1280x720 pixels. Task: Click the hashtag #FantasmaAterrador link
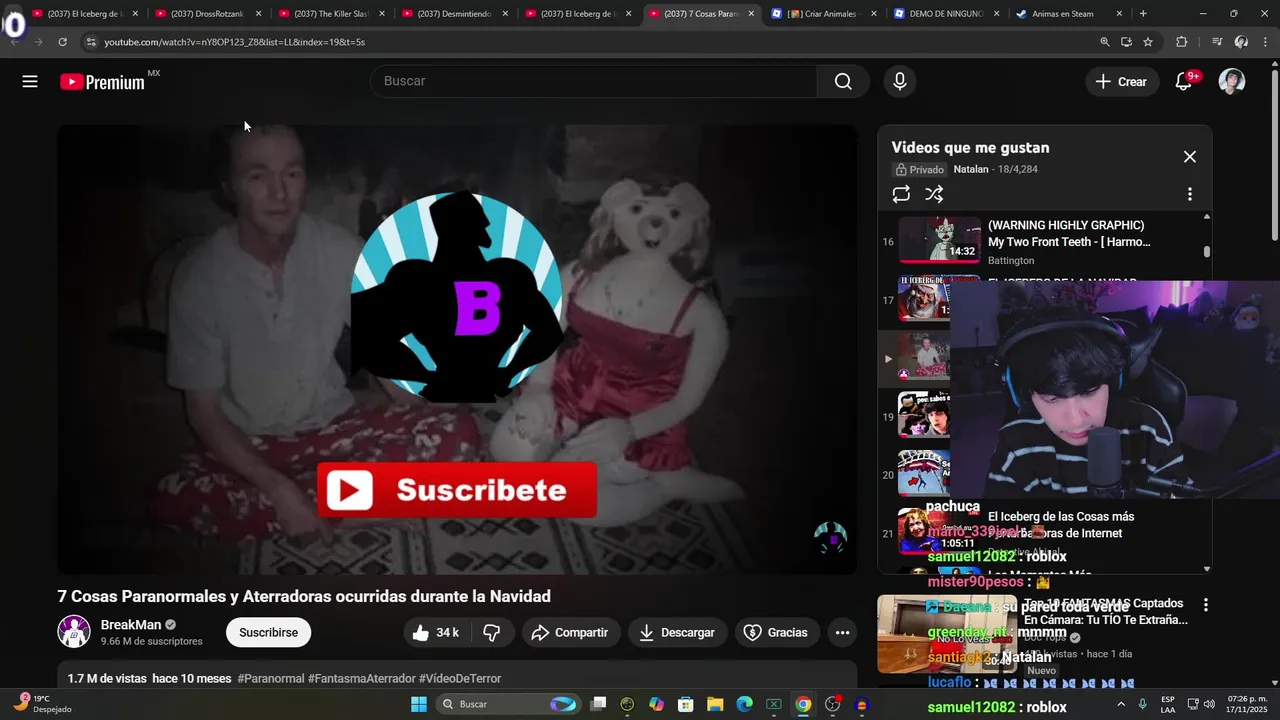click(361, 678)
